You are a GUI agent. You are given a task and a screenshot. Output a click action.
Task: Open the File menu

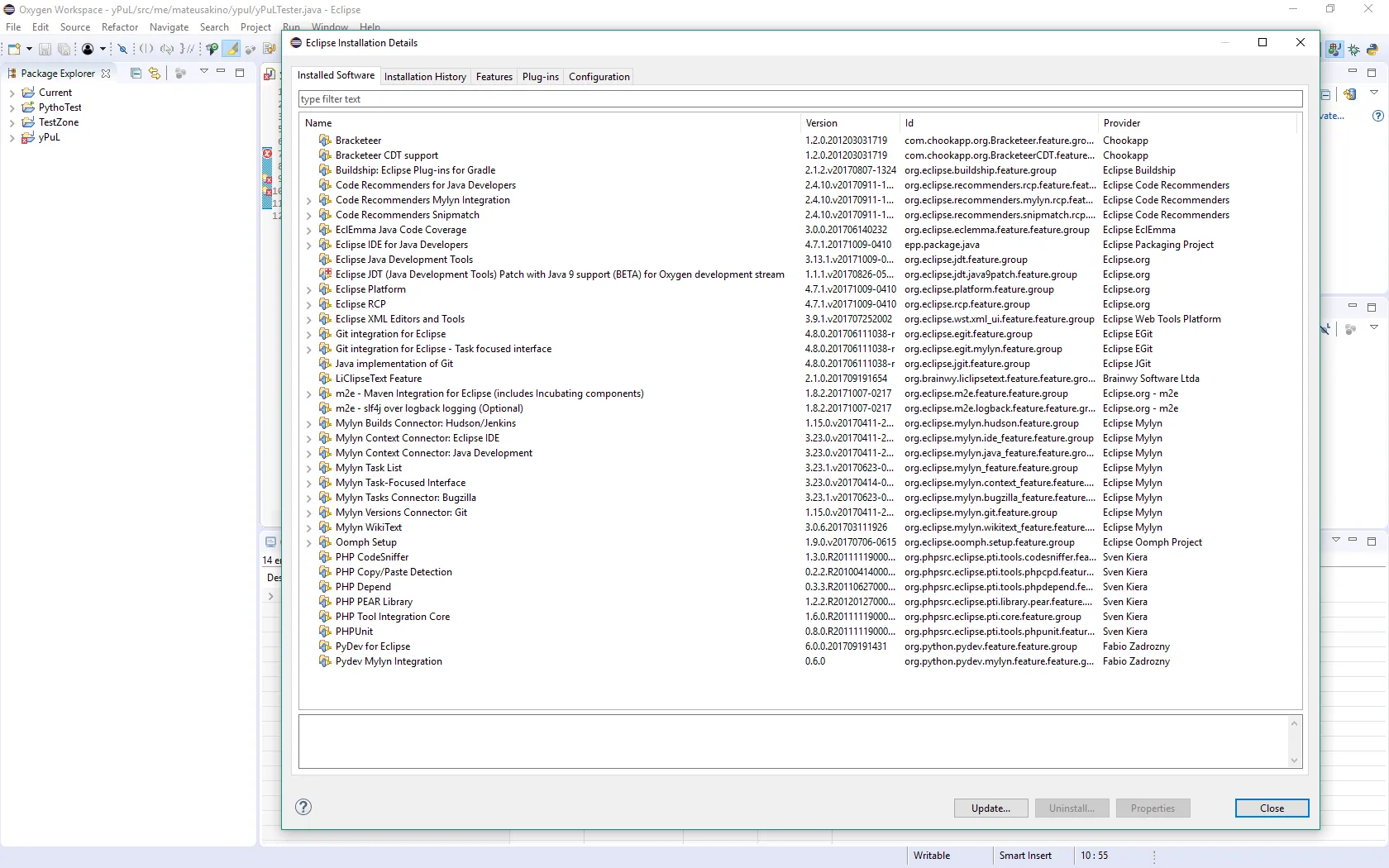point(13,27)
